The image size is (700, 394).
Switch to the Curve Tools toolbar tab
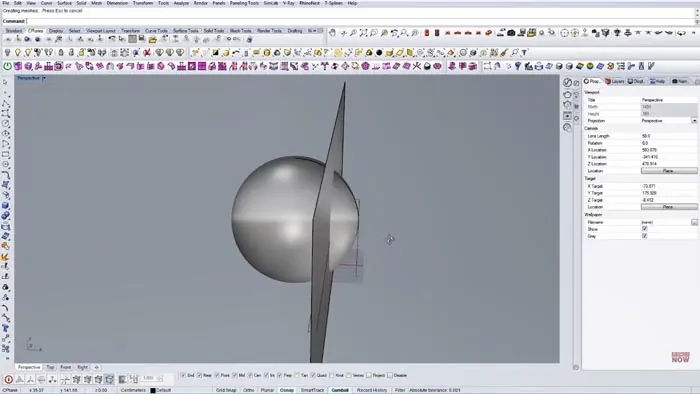tap(156, 31)
